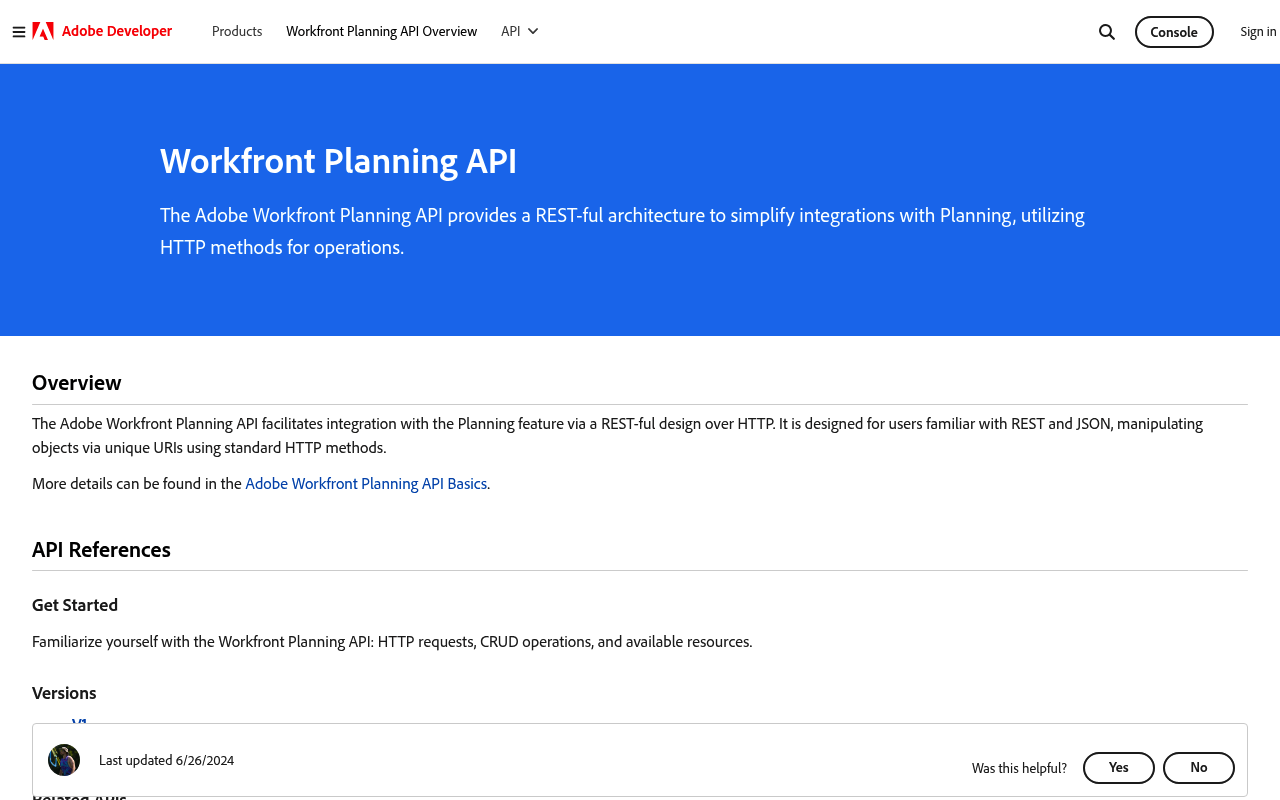This screenshot has height=800, width=1280.
Task: Click the Adobe Developer home link
Action: click(117, 31)
